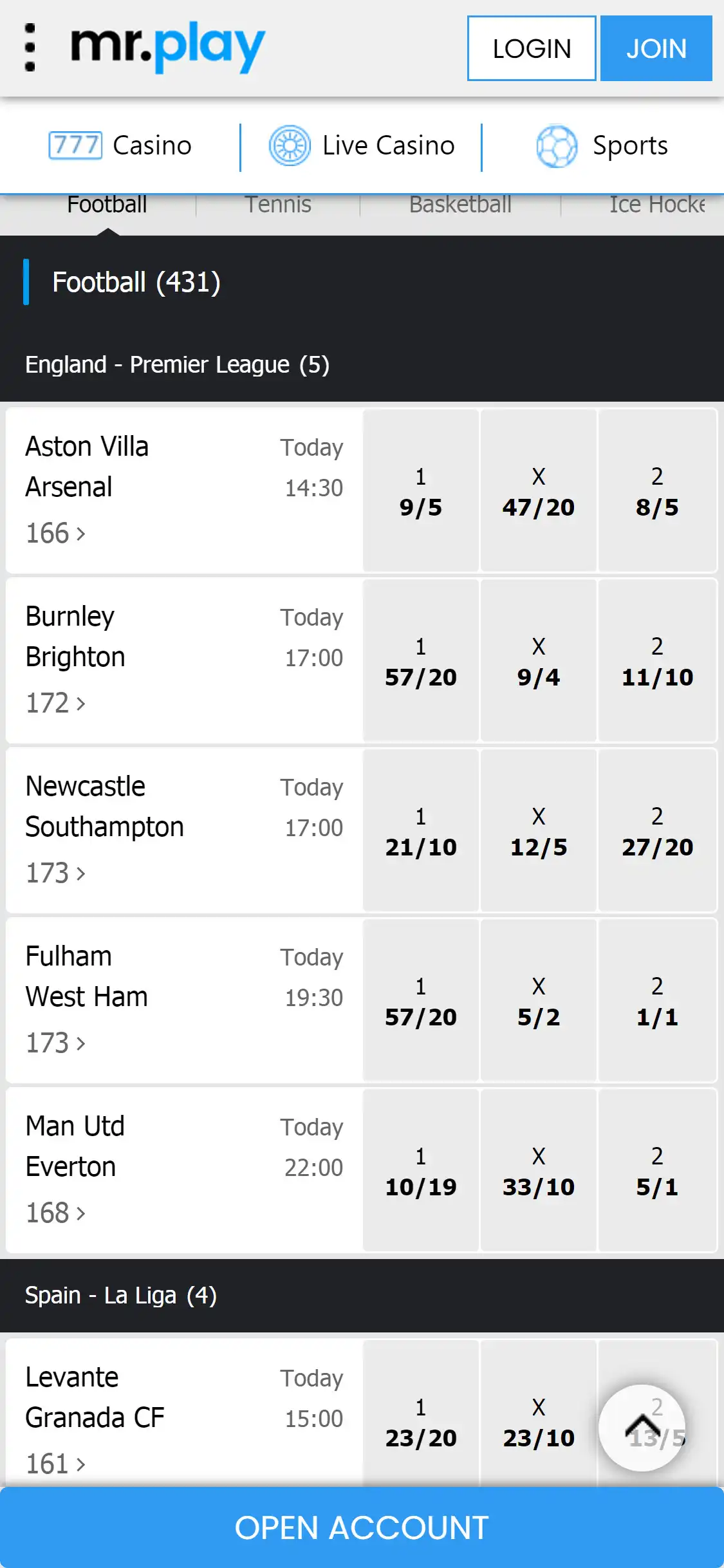Viewport: 724px width, 1568px height.
Task: Click the mr.play logo
Action: [x=167, y=48]
